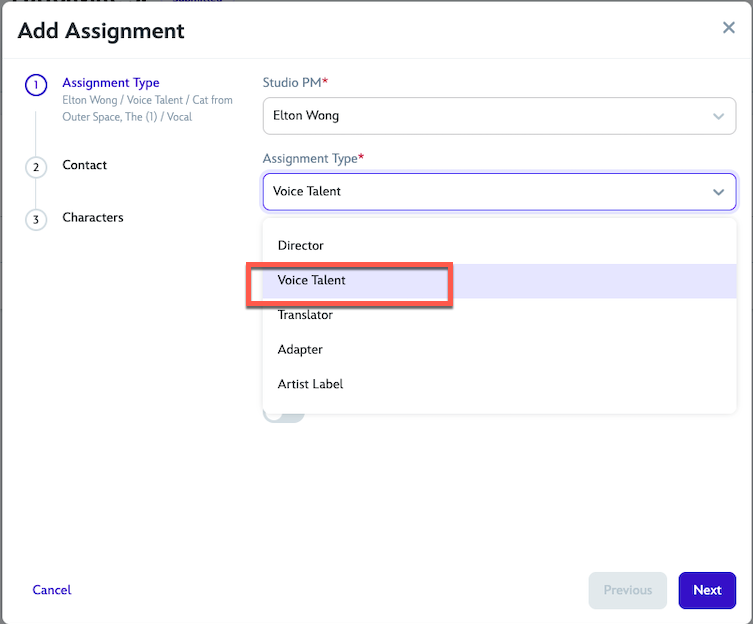Screen dimensions: 753x624
Task: Click the step 3 circle indicator
Action: pyautogui.click(x=36, y=219)
